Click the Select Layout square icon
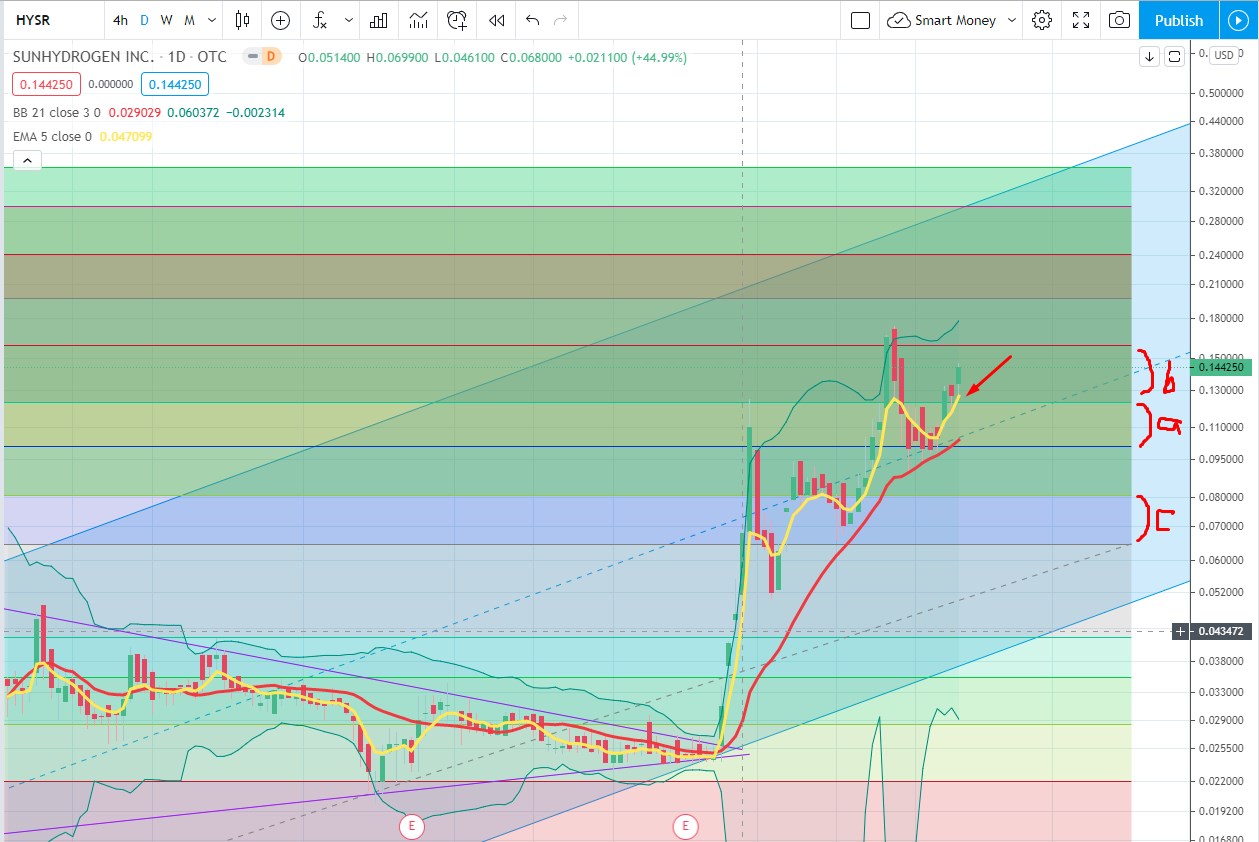Image resolution: width=1259 pixels, height=842 pixels. point(860,20)
